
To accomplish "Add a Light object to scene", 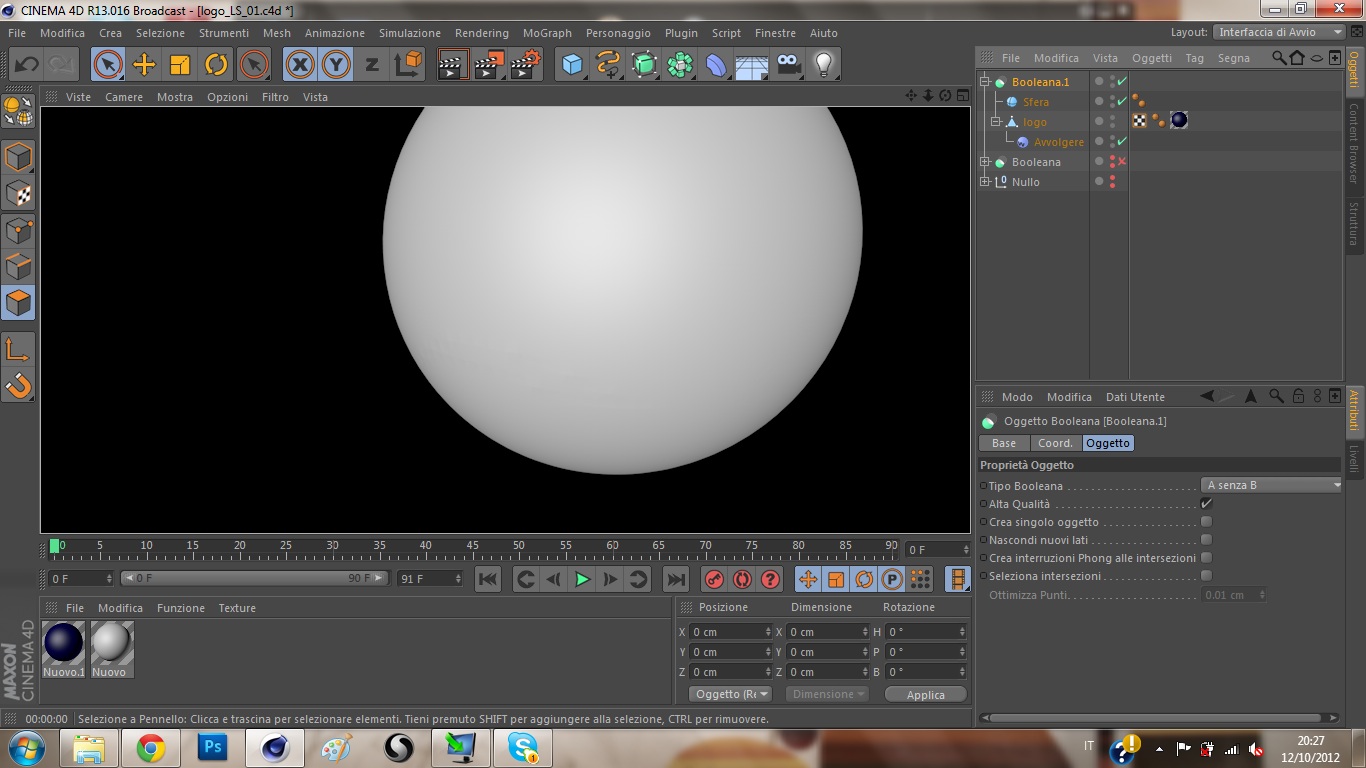I will point(823,65).
